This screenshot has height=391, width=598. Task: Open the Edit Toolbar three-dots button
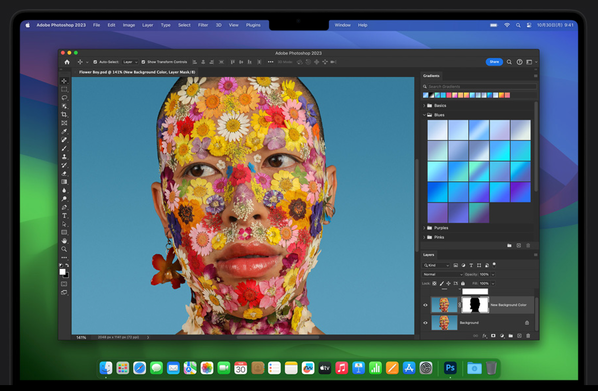[64, 257]
